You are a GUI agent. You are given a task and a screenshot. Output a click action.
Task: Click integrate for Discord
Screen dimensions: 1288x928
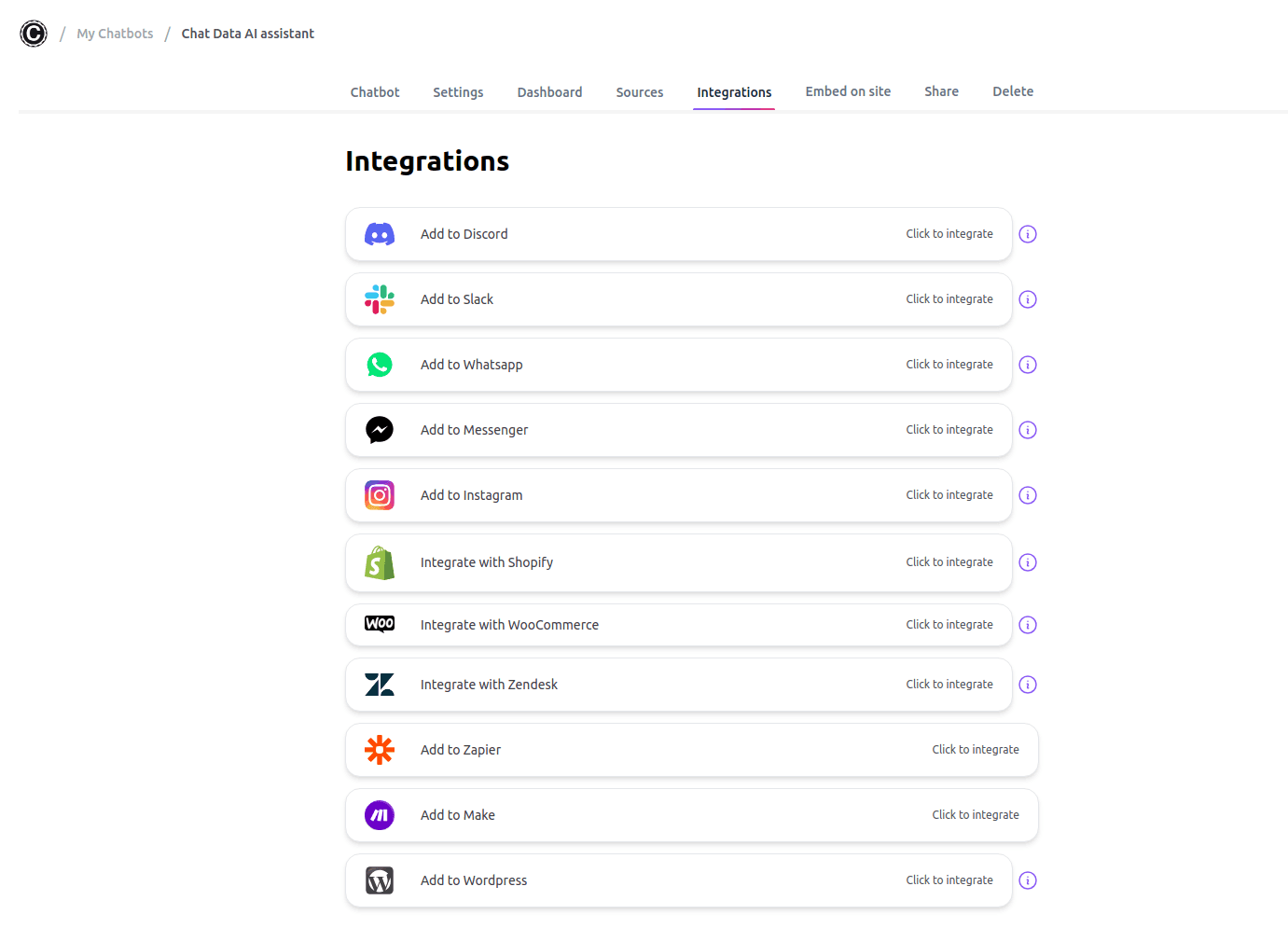click(x=949, y=234)
